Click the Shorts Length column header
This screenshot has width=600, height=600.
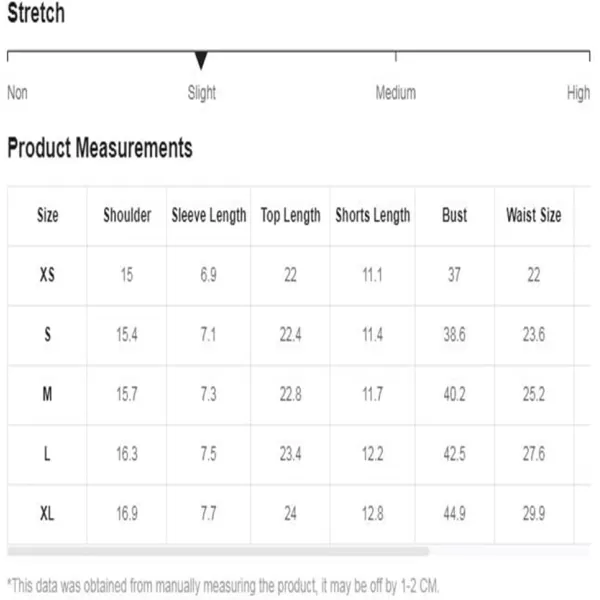(373, 215)
